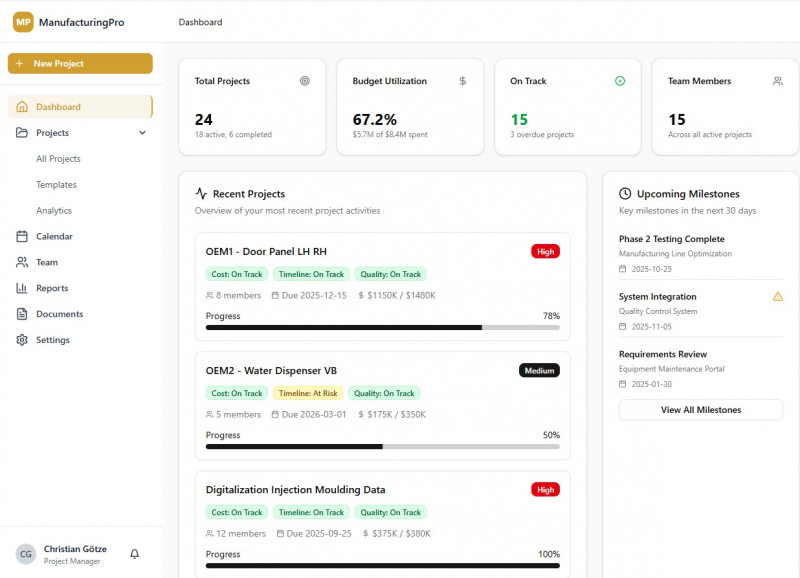Viewport: 800px width, 578px height.
Task: Click the MP ManufacturingPro logo icon
Action: click(23, 22)
